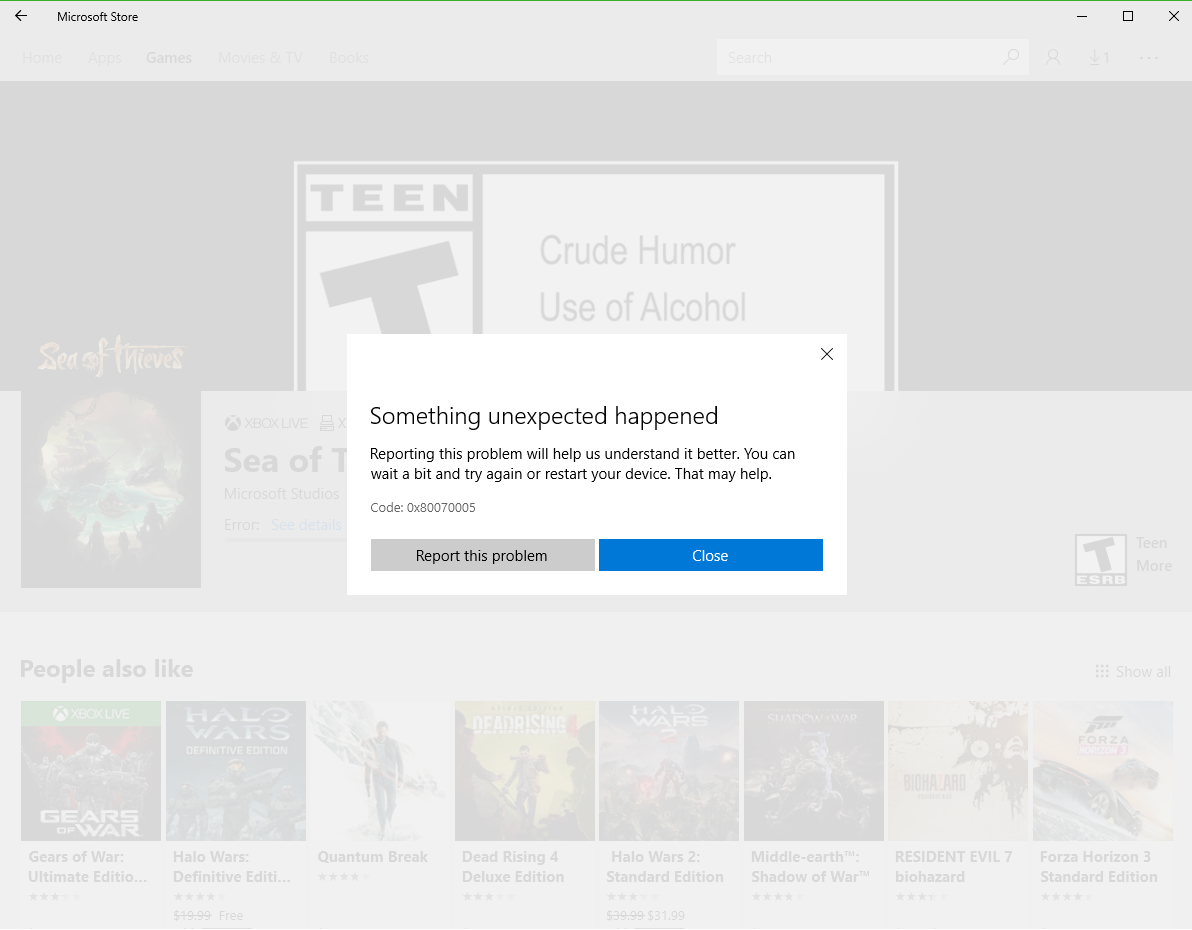Open the Home tab

(42, 58)
